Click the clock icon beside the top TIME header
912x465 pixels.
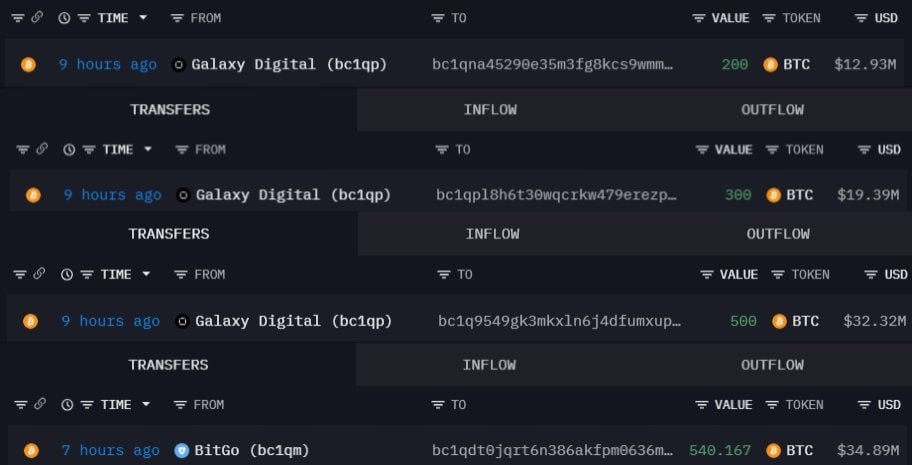(65, 18)
